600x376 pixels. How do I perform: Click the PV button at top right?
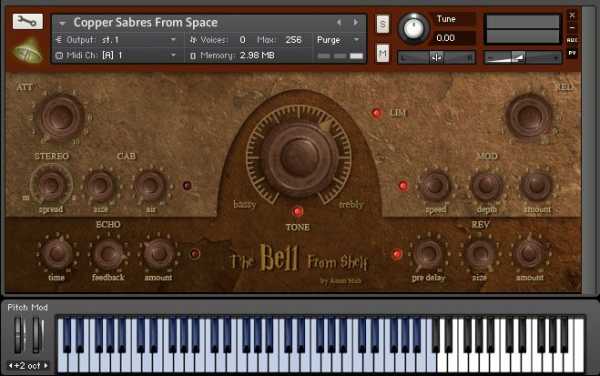pyautogui.click(x=572, y=53)
